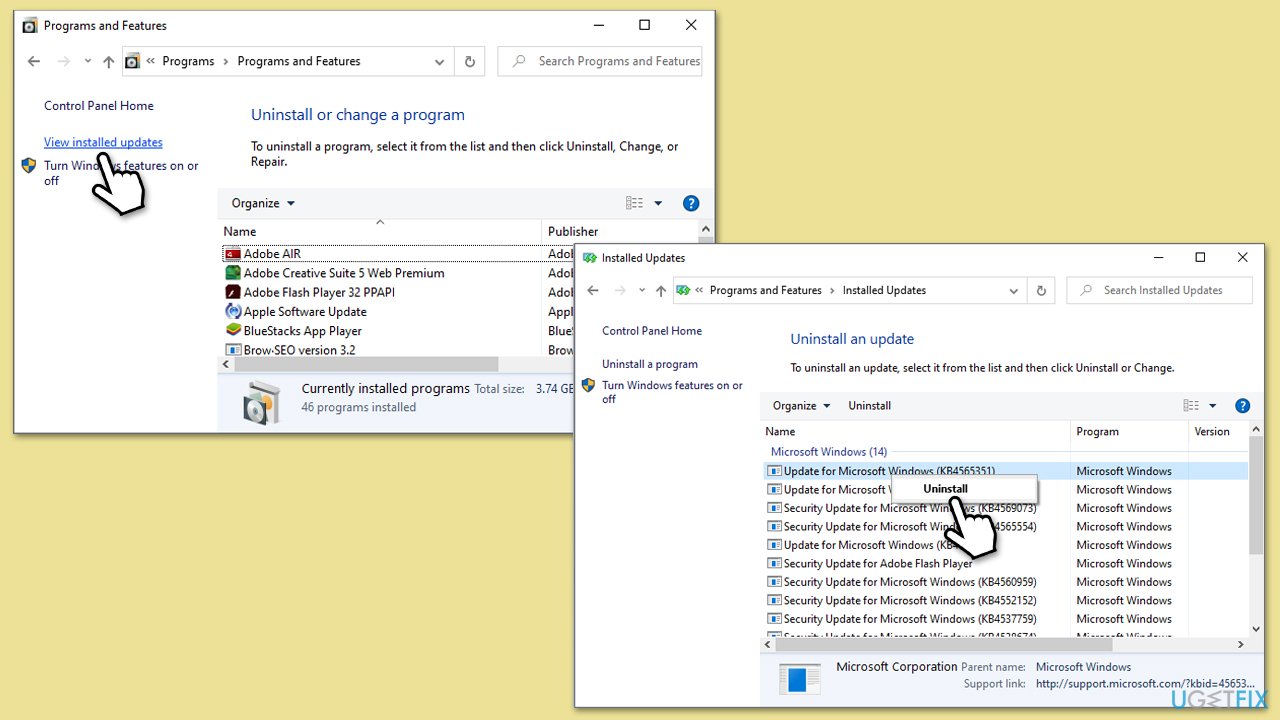Open help in Installed Updates window
The width and height of the screenshot is (1280, 720).
[1243, 406]
